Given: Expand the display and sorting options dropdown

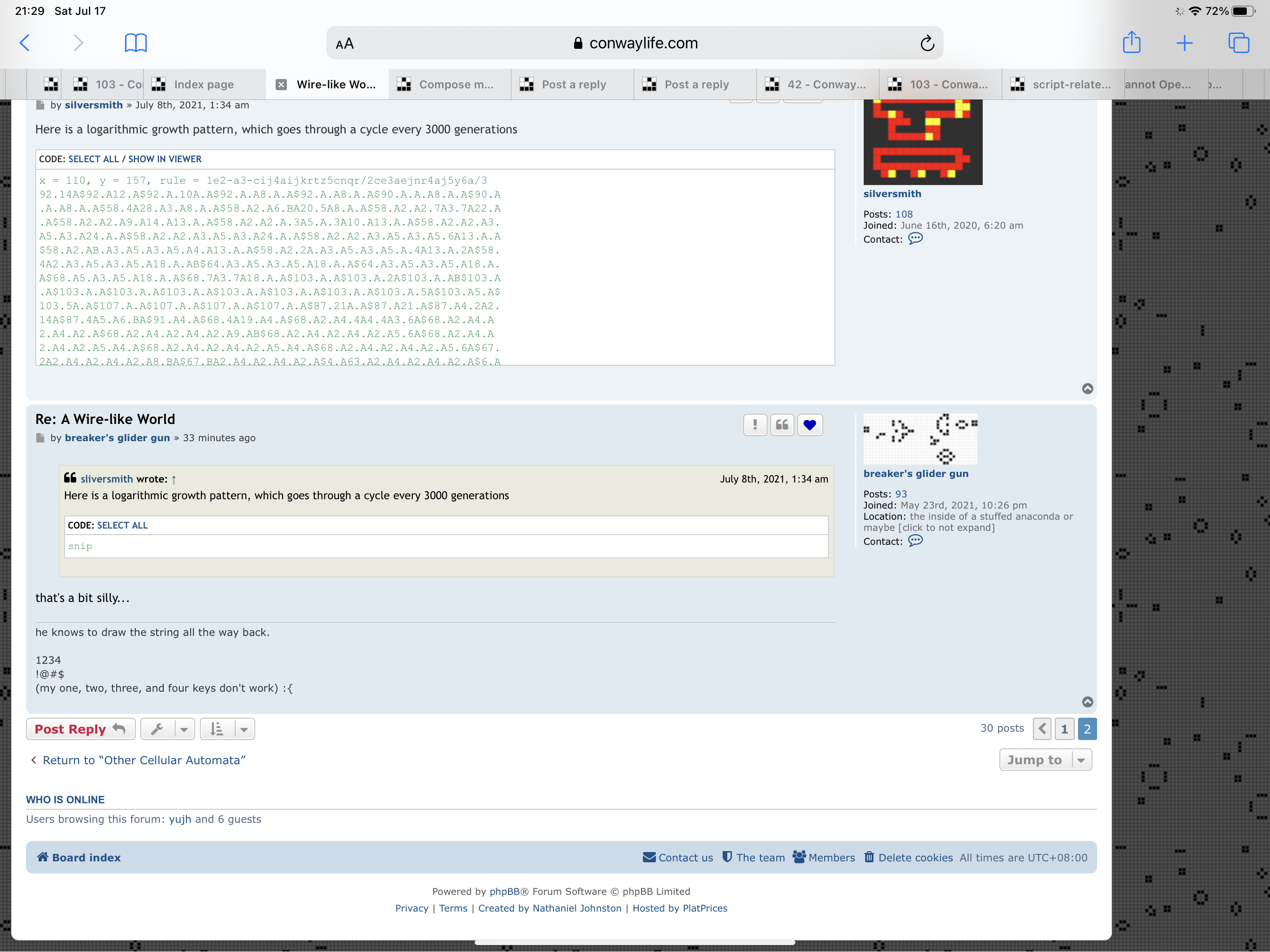Looking at the screenshot, I should 227,728.
